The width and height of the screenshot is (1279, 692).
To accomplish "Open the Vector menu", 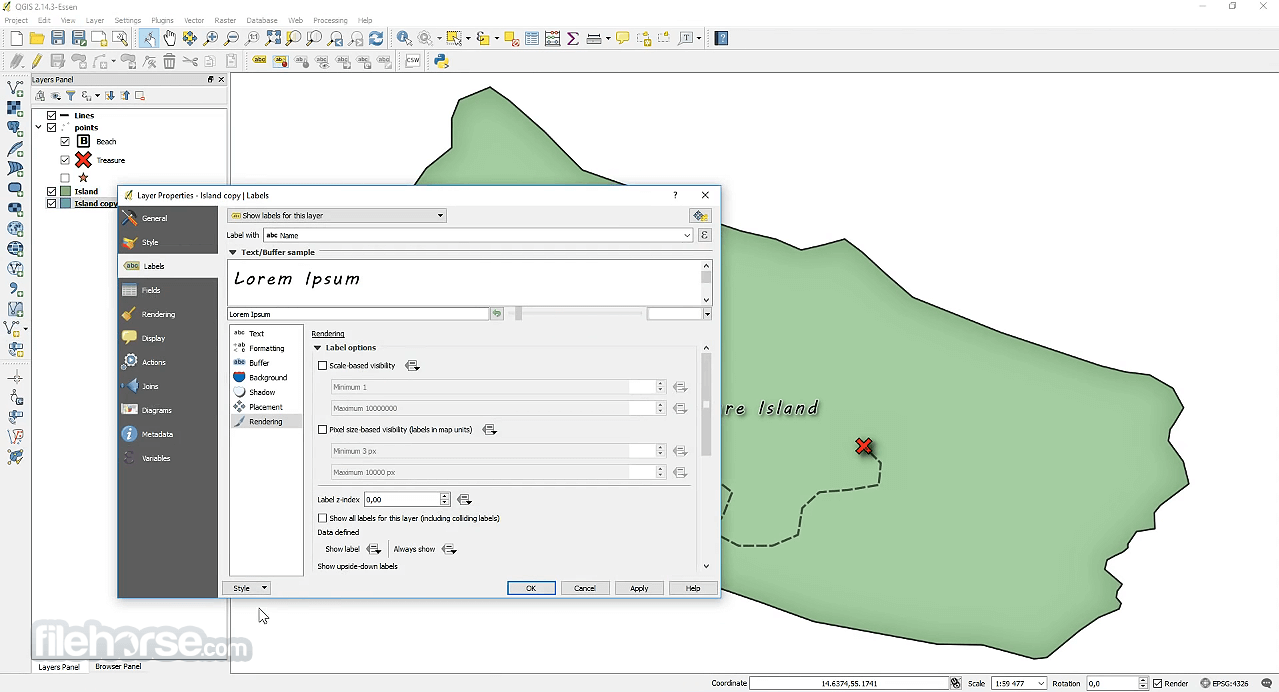I will tap(194, 20).
